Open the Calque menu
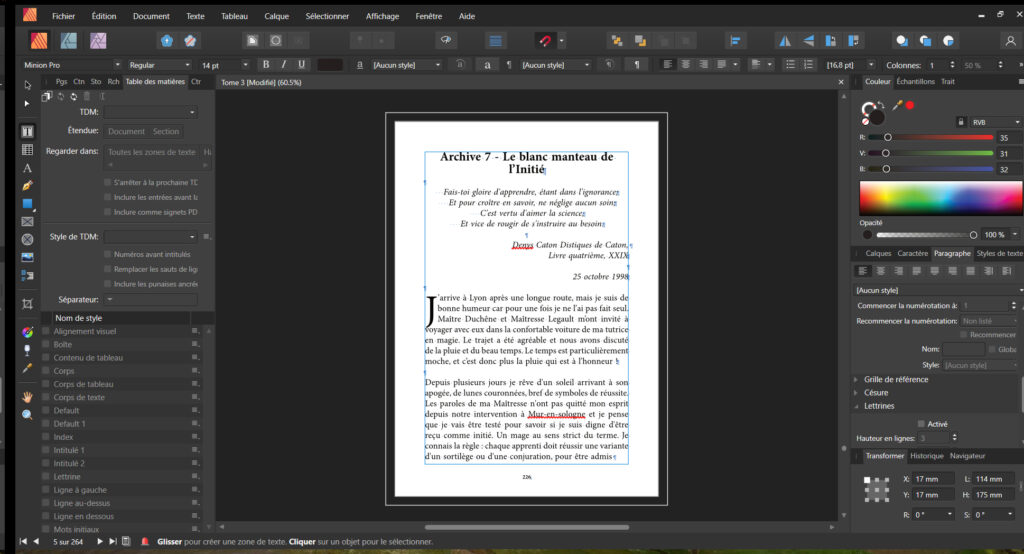The width and height of the screenshot is (1024, 554). tap(276, 16)
